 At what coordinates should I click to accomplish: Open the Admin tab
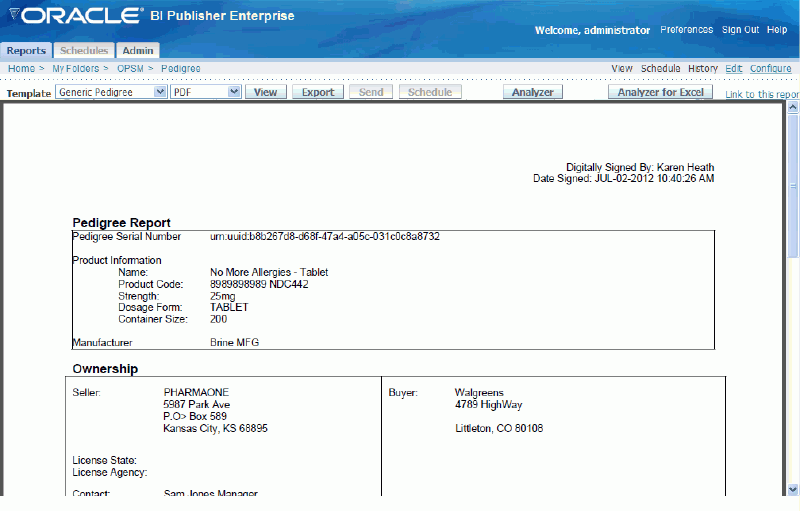pos(138,50)
